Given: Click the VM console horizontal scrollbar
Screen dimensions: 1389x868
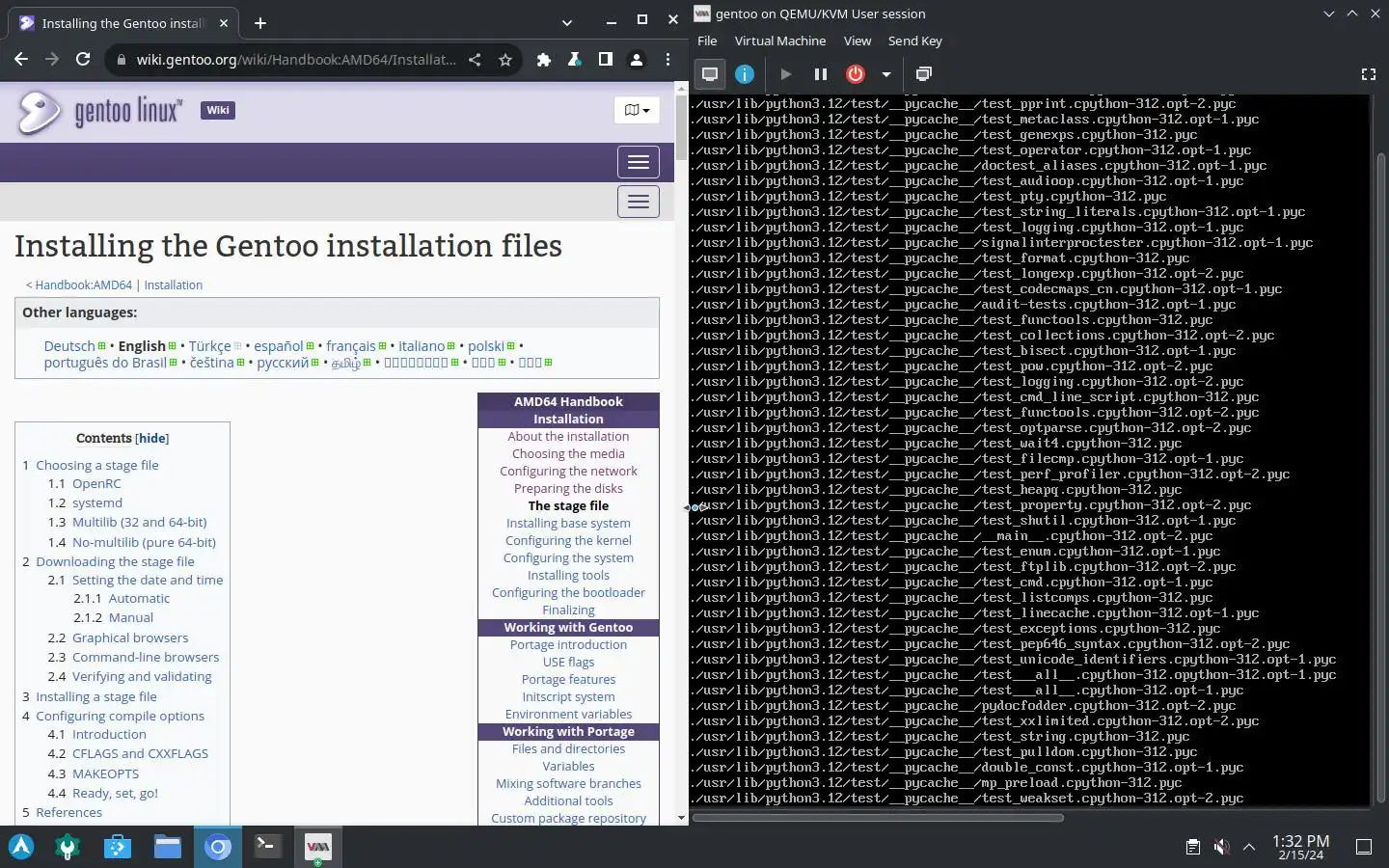Looking at the screenshot, I should (x=878, y=818).
